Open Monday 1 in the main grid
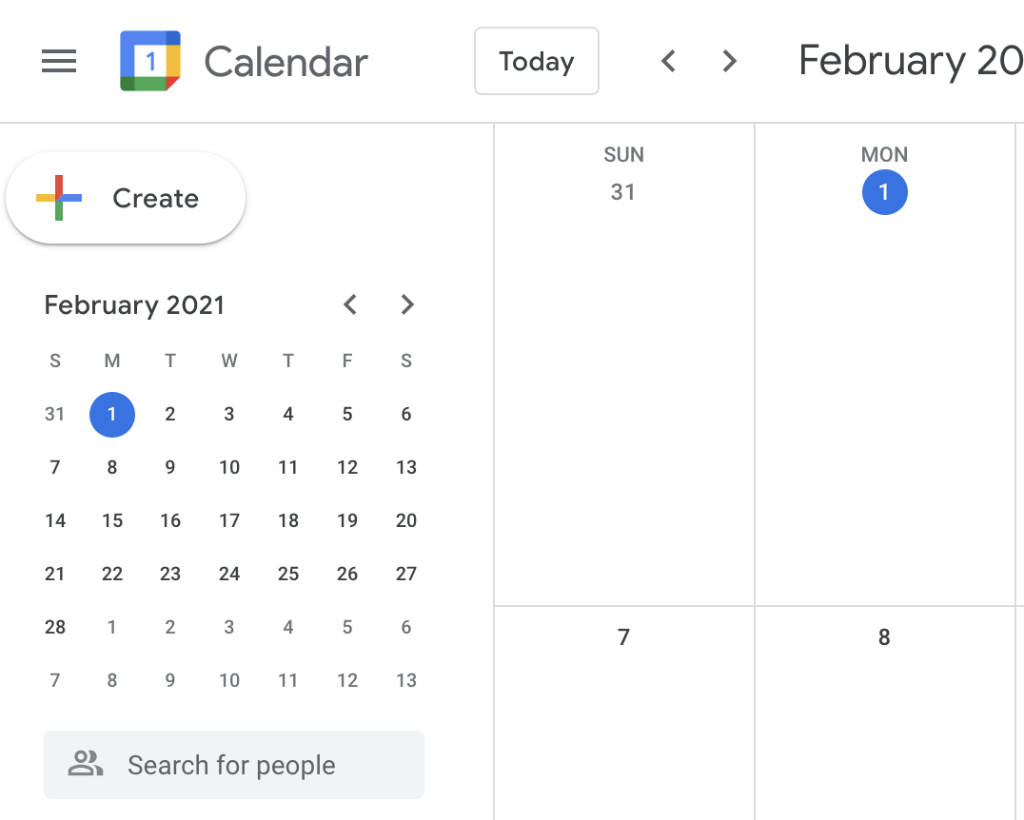This screenshot has width=1024, height=820. 884,193
